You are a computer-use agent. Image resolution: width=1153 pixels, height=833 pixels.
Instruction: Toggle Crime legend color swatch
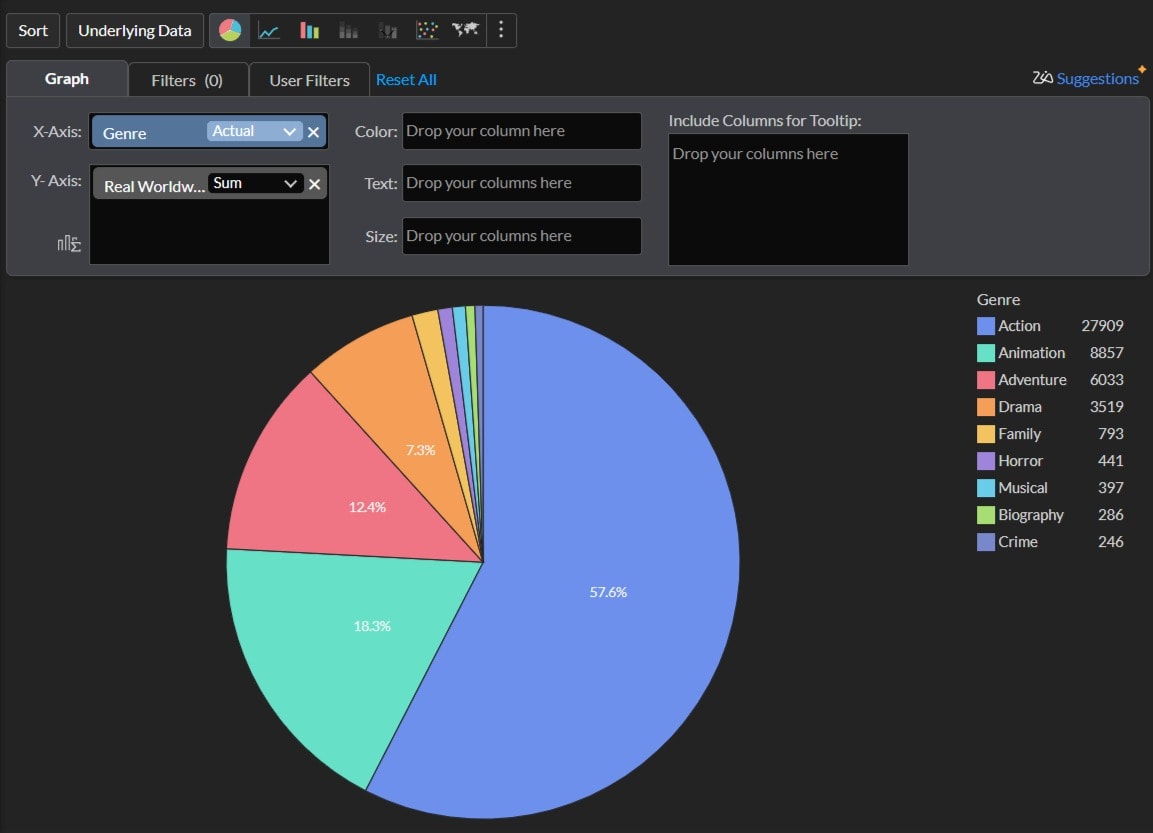point(985,542)
